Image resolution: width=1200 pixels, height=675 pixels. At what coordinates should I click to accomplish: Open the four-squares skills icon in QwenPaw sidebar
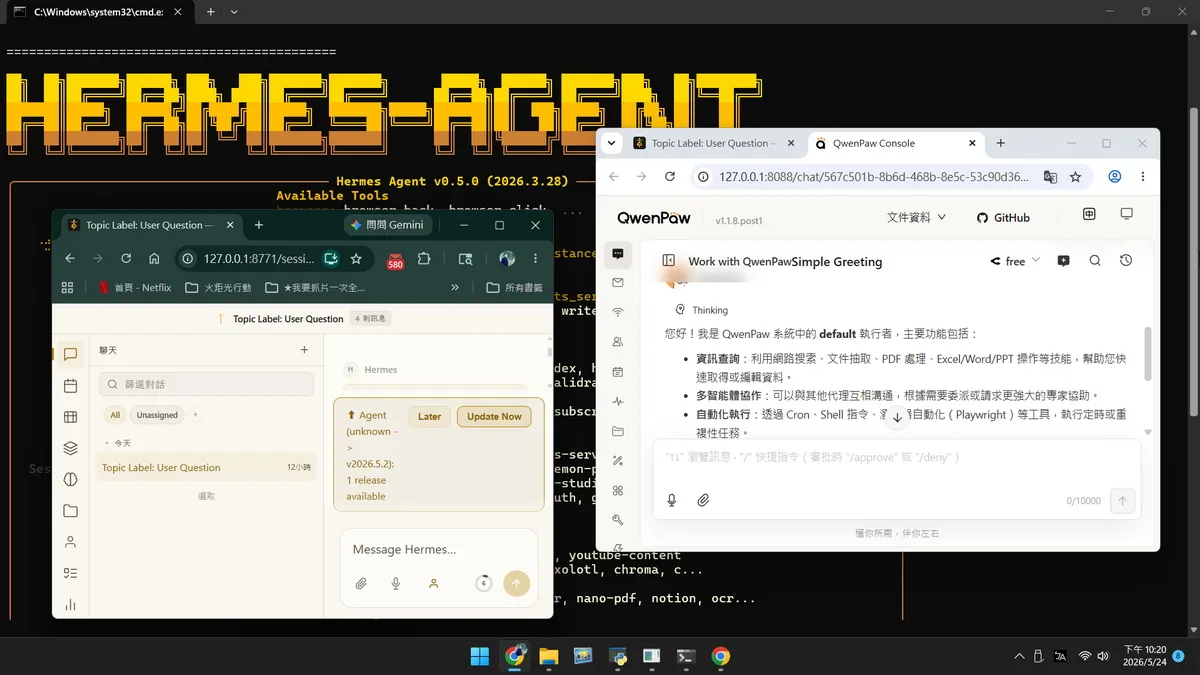(618, 490)
